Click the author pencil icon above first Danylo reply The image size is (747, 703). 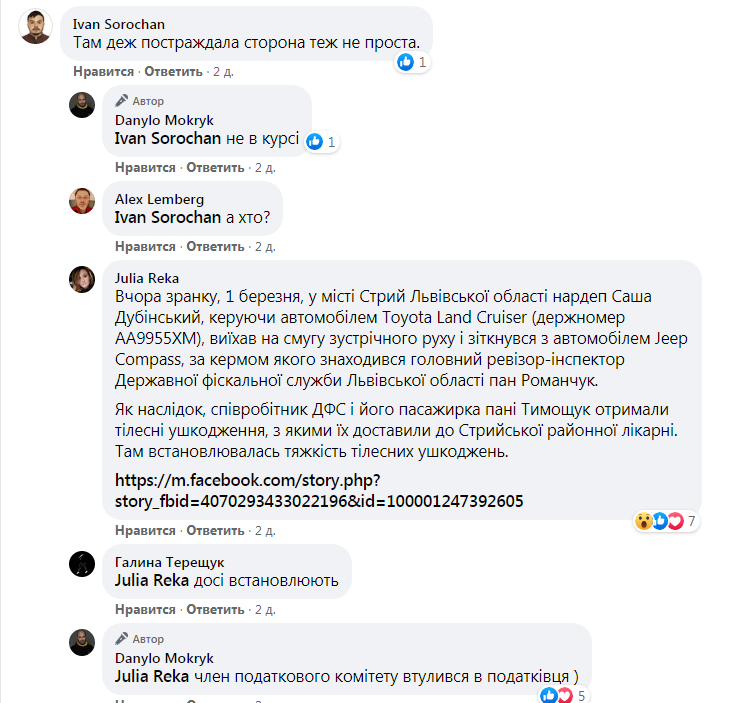pyautogui.click(x=122, y=101)
